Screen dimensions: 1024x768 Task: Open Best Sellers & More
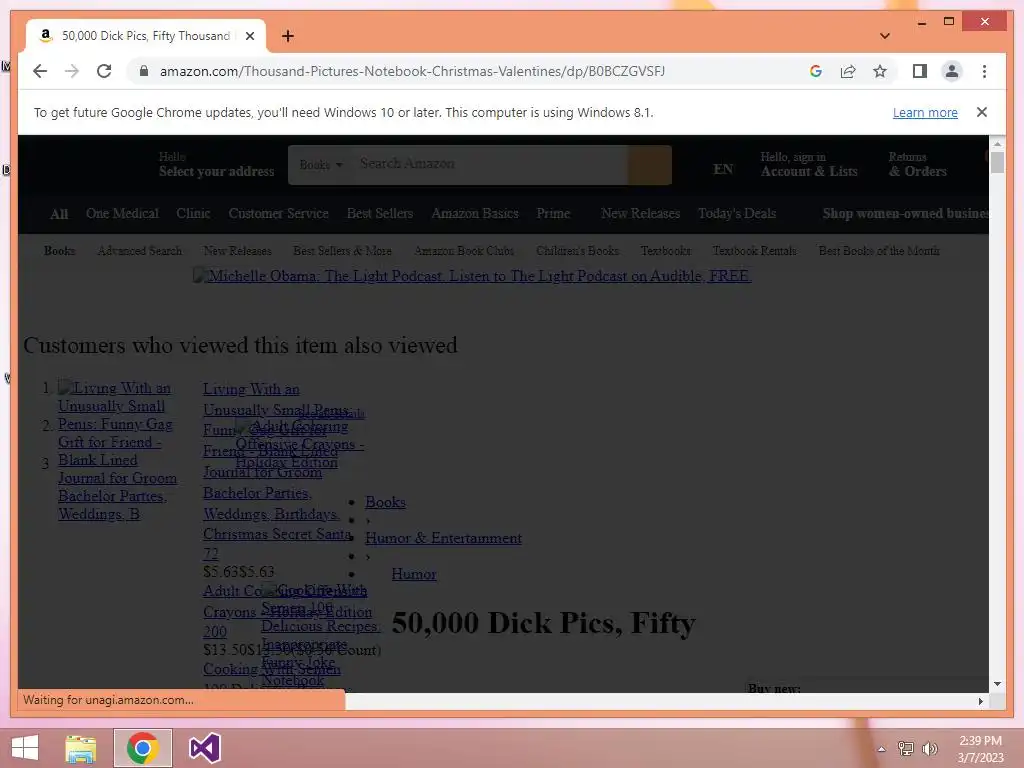(342, 251)
